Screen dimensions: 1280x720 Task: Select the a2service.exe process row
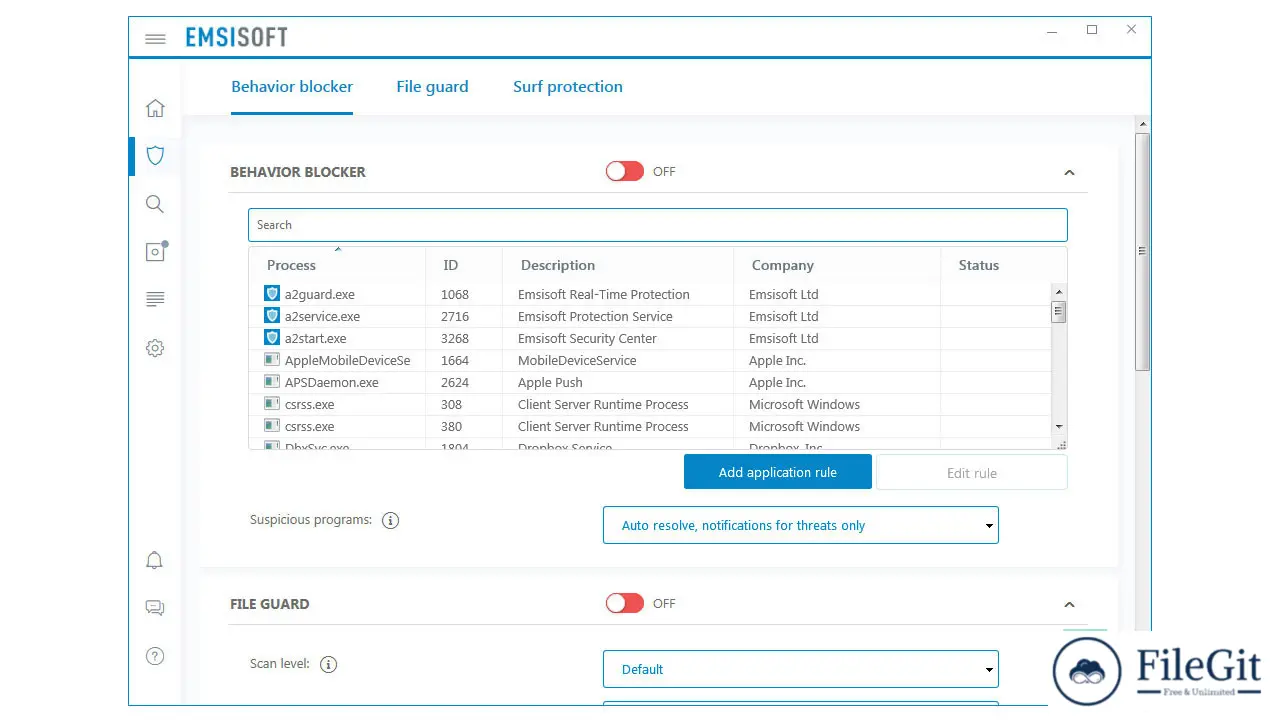pyautogui.click(x=650, y=316)
